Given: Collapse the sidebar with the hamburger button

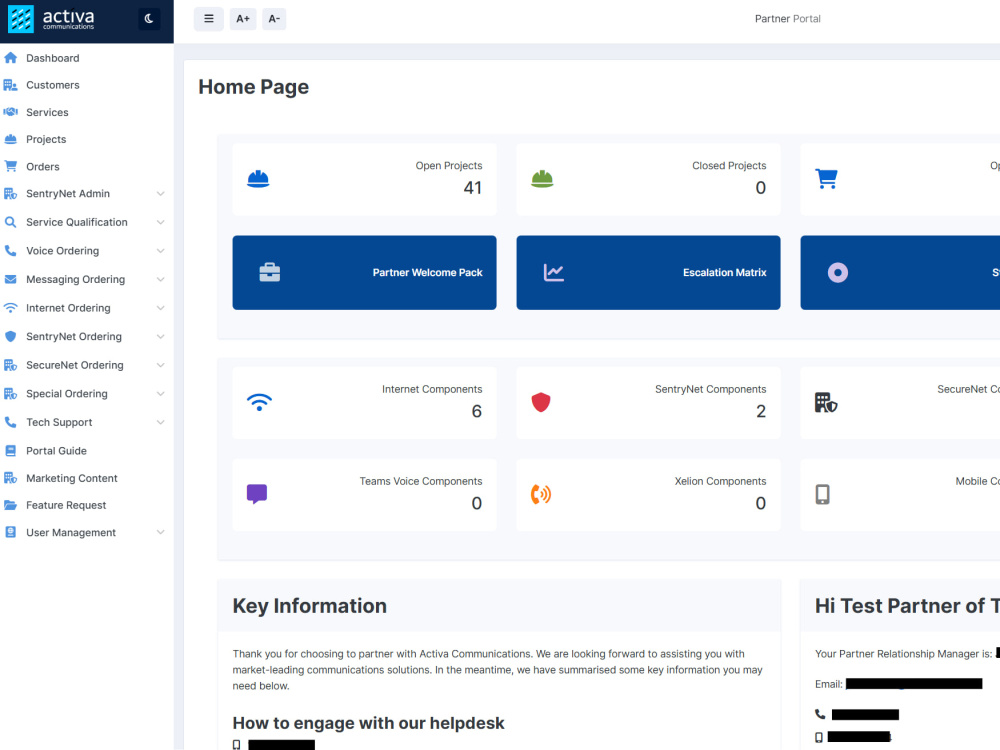Looking at the screenshot, I should [x=209, y=18].
